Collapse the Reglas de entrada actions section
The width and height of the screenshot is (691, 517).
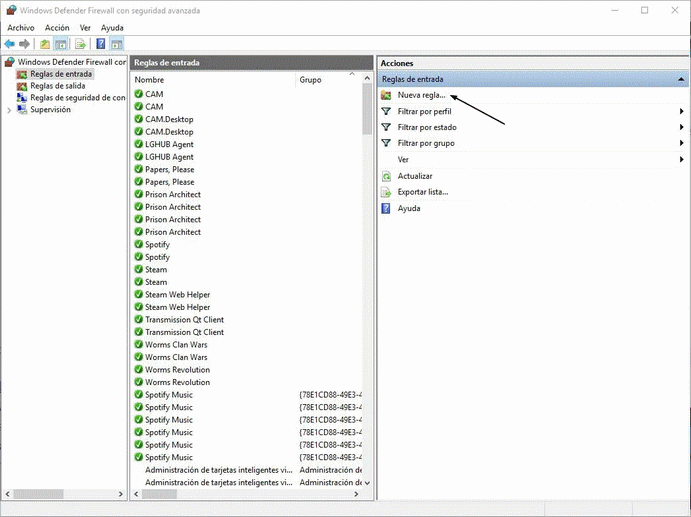pyautogui.click(x=681, y=79)
